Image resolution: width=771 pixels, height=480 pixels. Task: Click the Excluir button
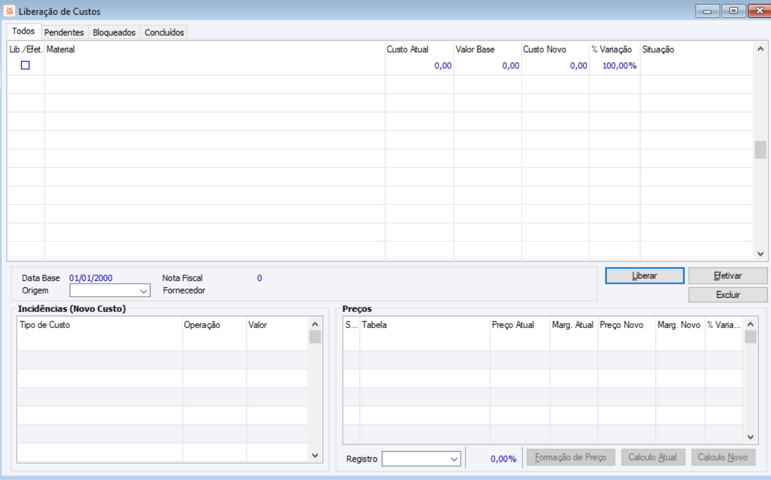[728, 295]
